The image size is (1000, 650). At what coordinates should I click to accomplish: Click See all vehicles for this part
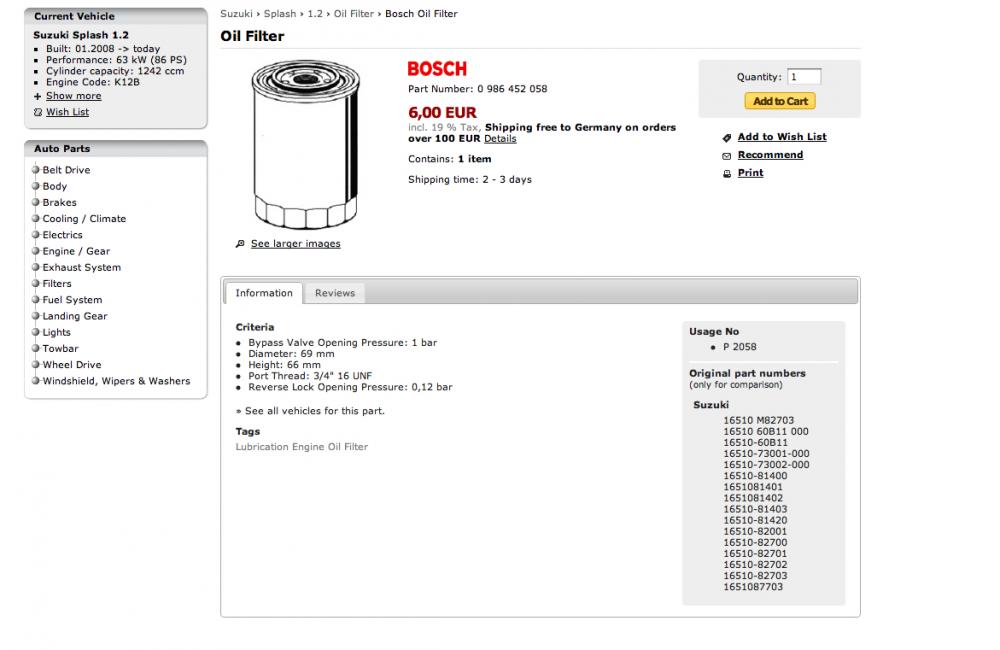point(315,411)
